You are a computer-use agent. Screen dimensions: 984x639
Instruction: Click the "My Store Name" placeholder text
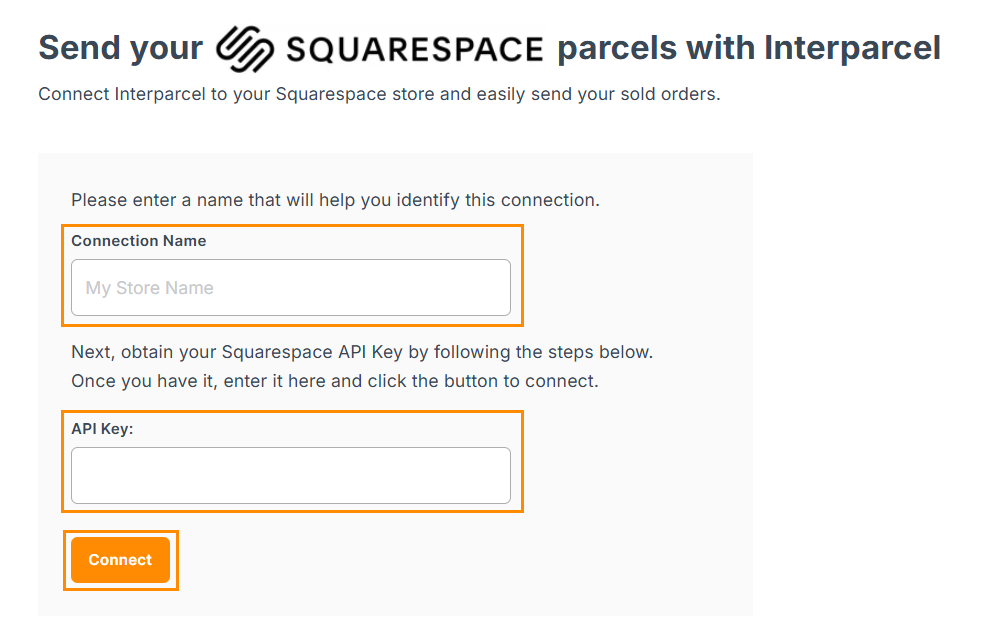coord(150,288)
